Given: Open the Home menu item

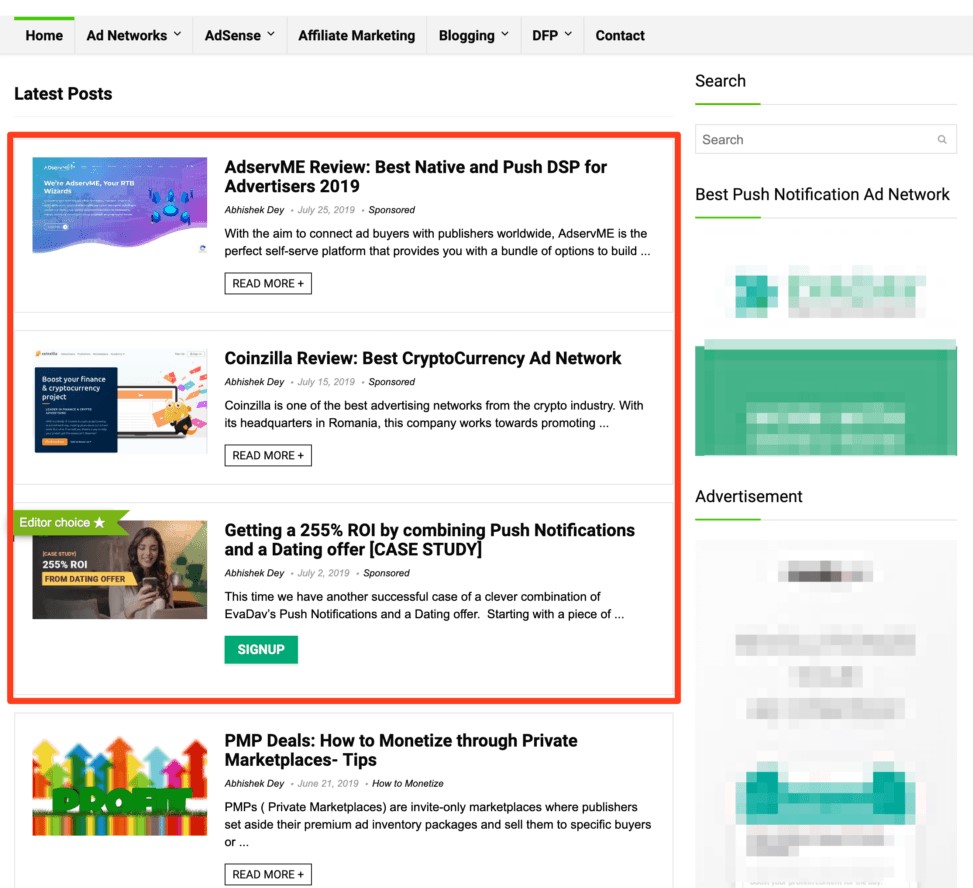Looking at the screenshot, I should (x=44, y=35).
